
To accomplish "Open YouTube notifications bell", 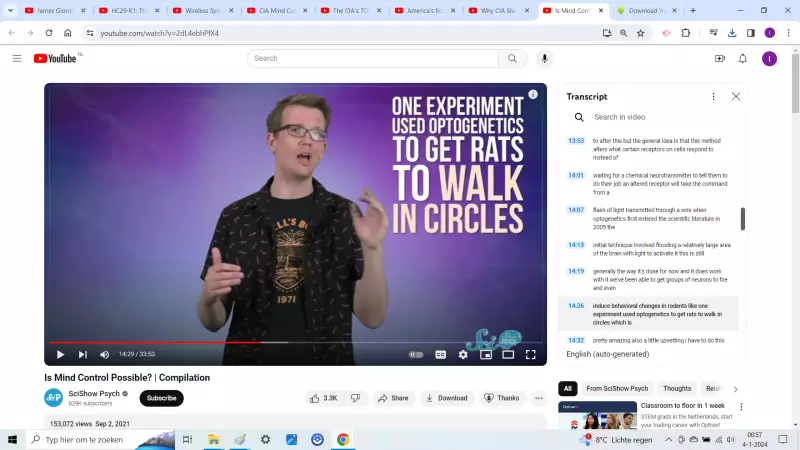I will 743,59.
